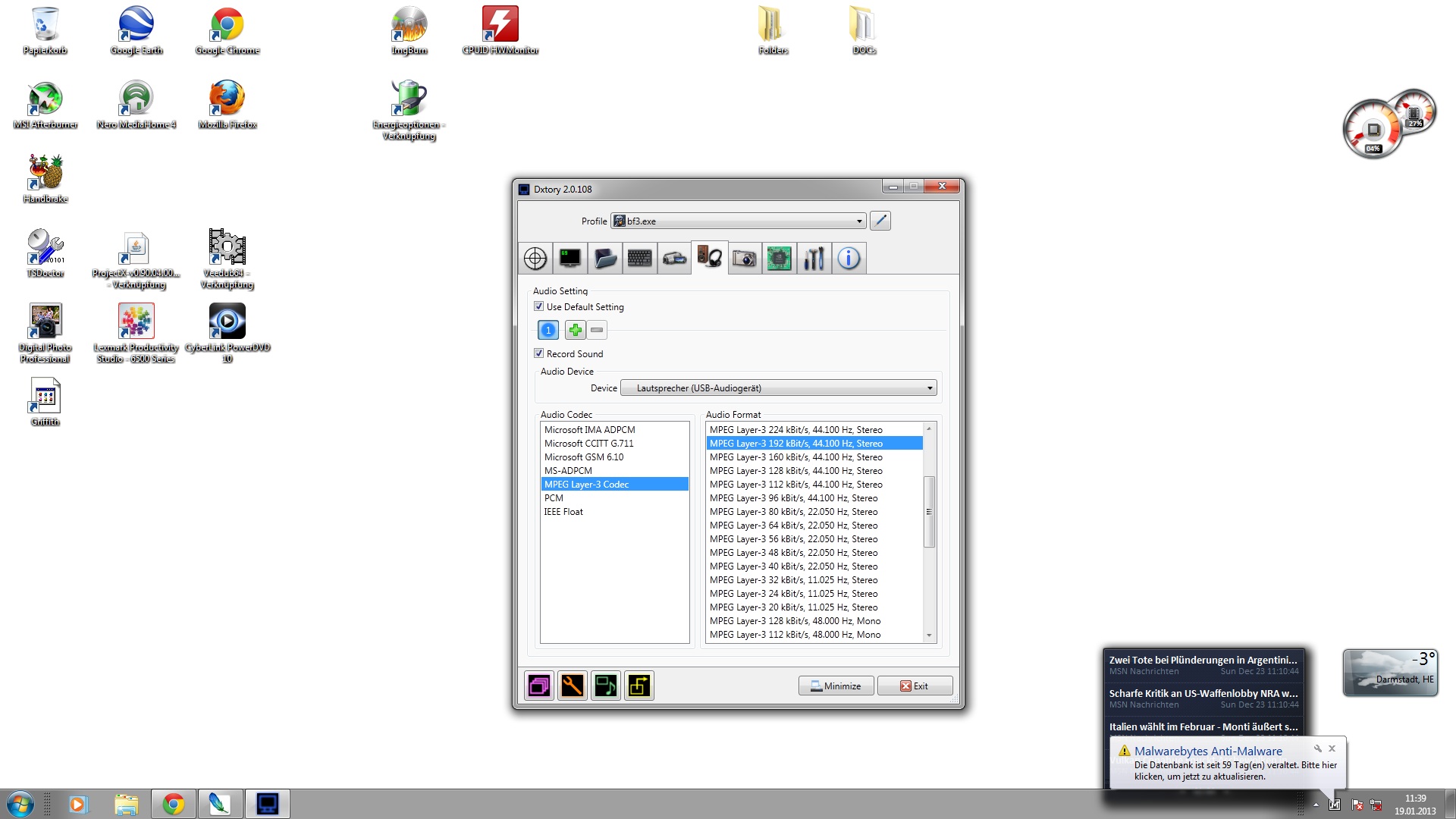
Task: Open the audio Device dropdown
Action: 929,388
